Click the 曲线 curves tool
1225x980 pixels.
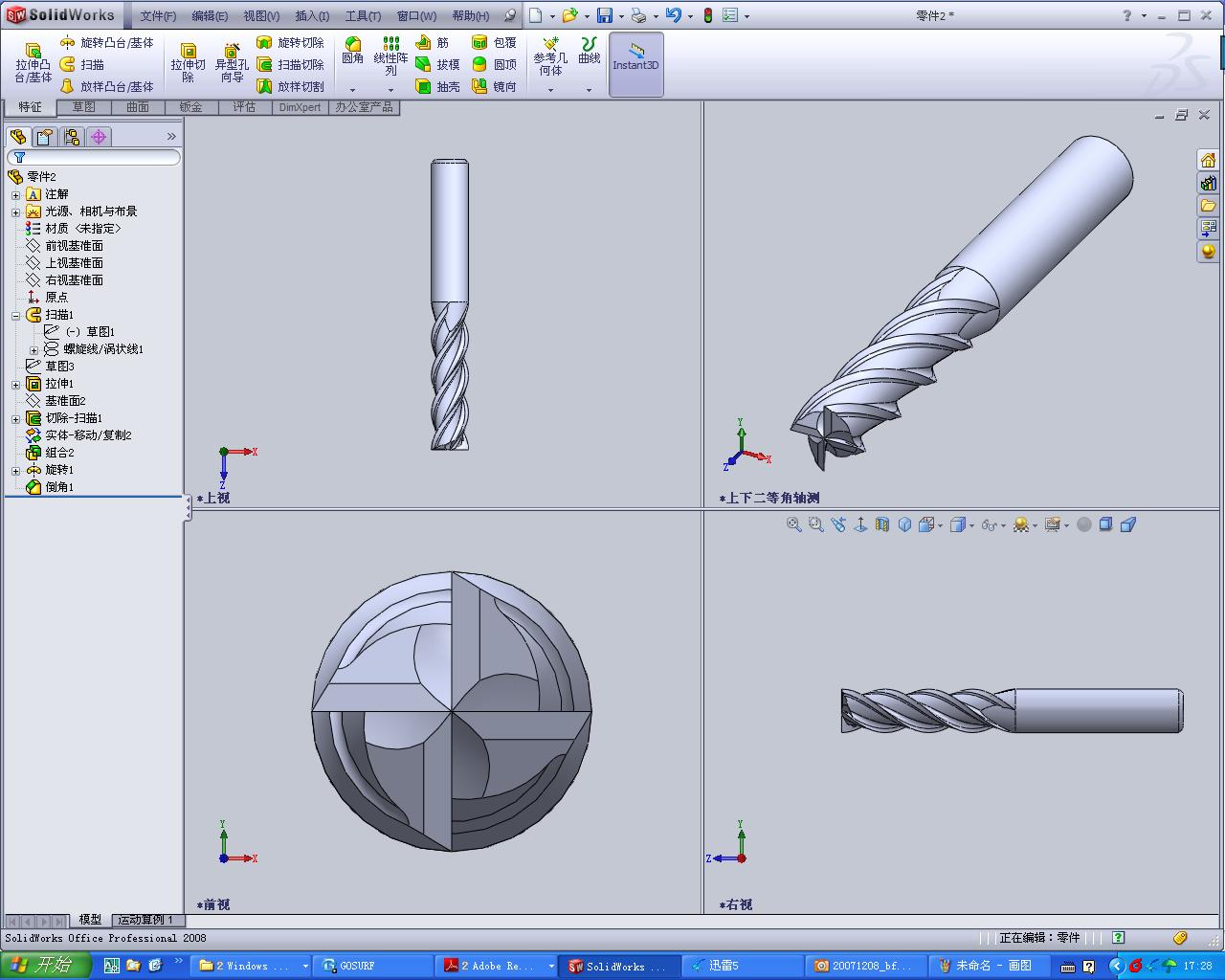click(x=590, y=51)
